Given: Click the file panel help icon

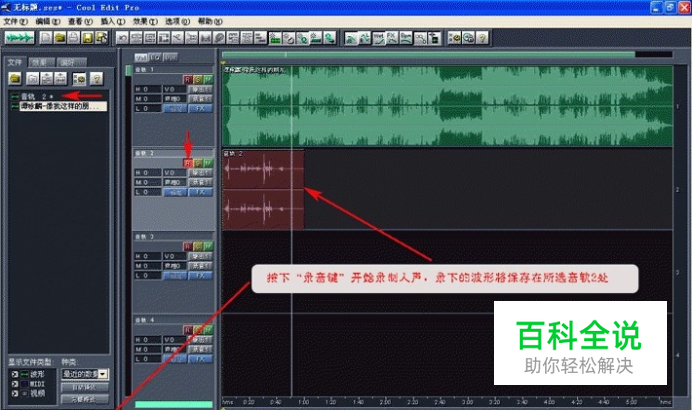Looking at the screenshot, I should [96, 79].
